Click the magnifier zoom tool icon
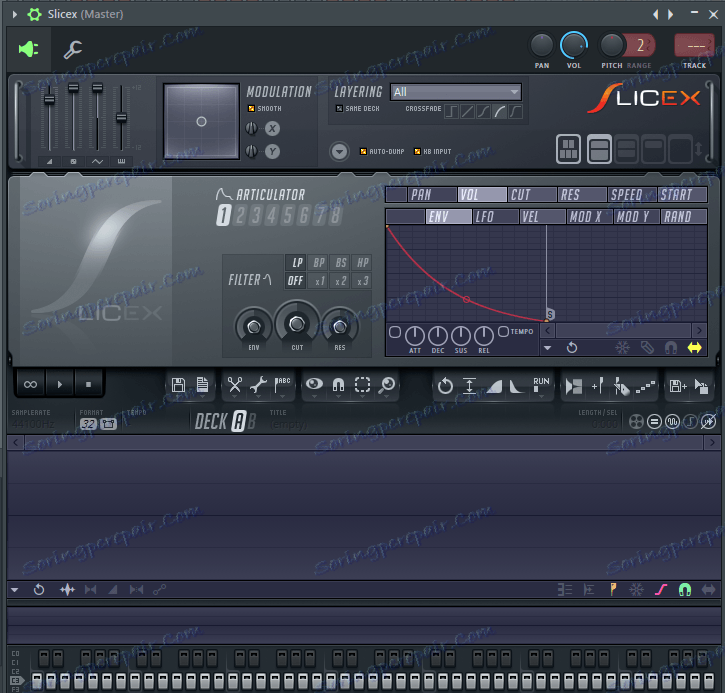725x693 pixels. pyautogui.click(x=387, y=384)
